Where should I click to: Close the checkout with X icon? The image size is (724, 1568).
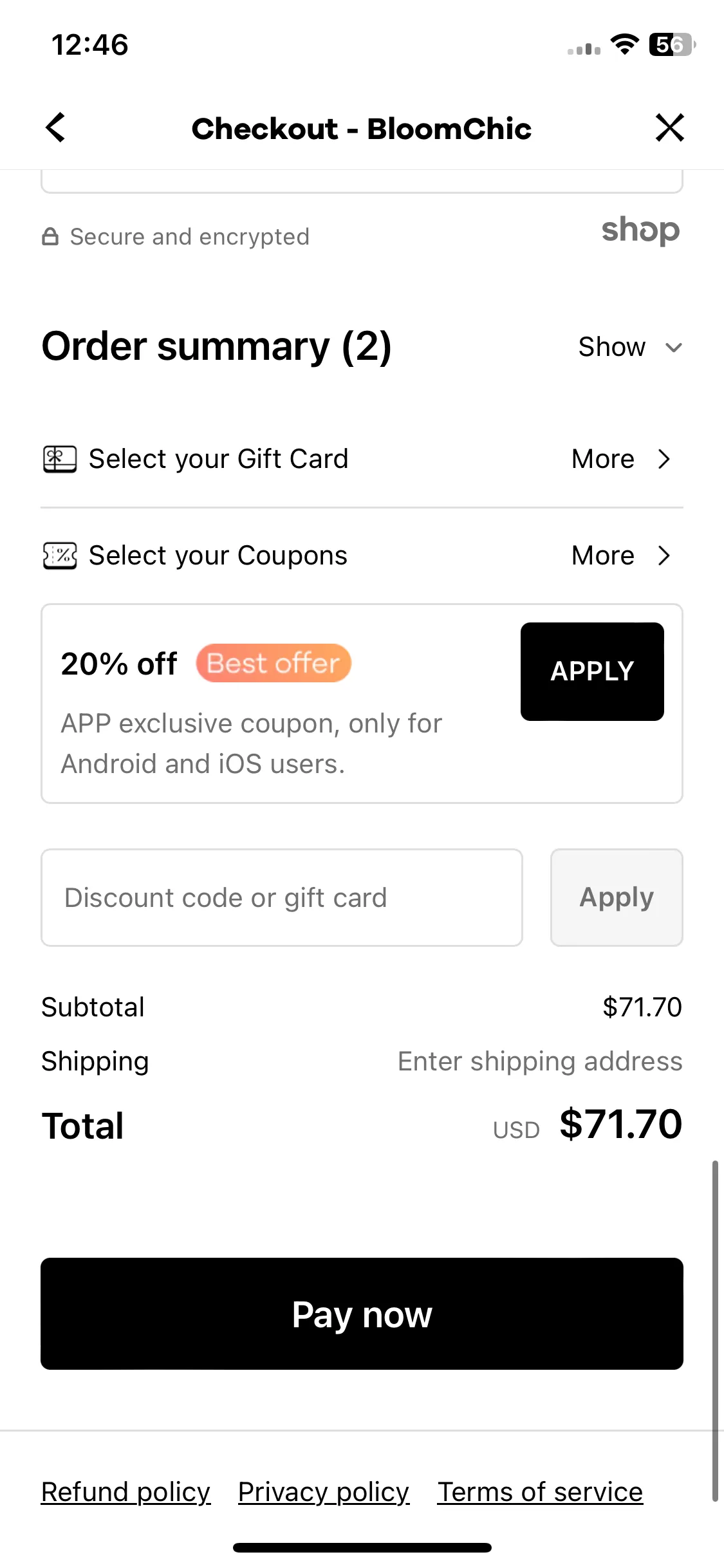pyautogui.click(x=669, y=127)
